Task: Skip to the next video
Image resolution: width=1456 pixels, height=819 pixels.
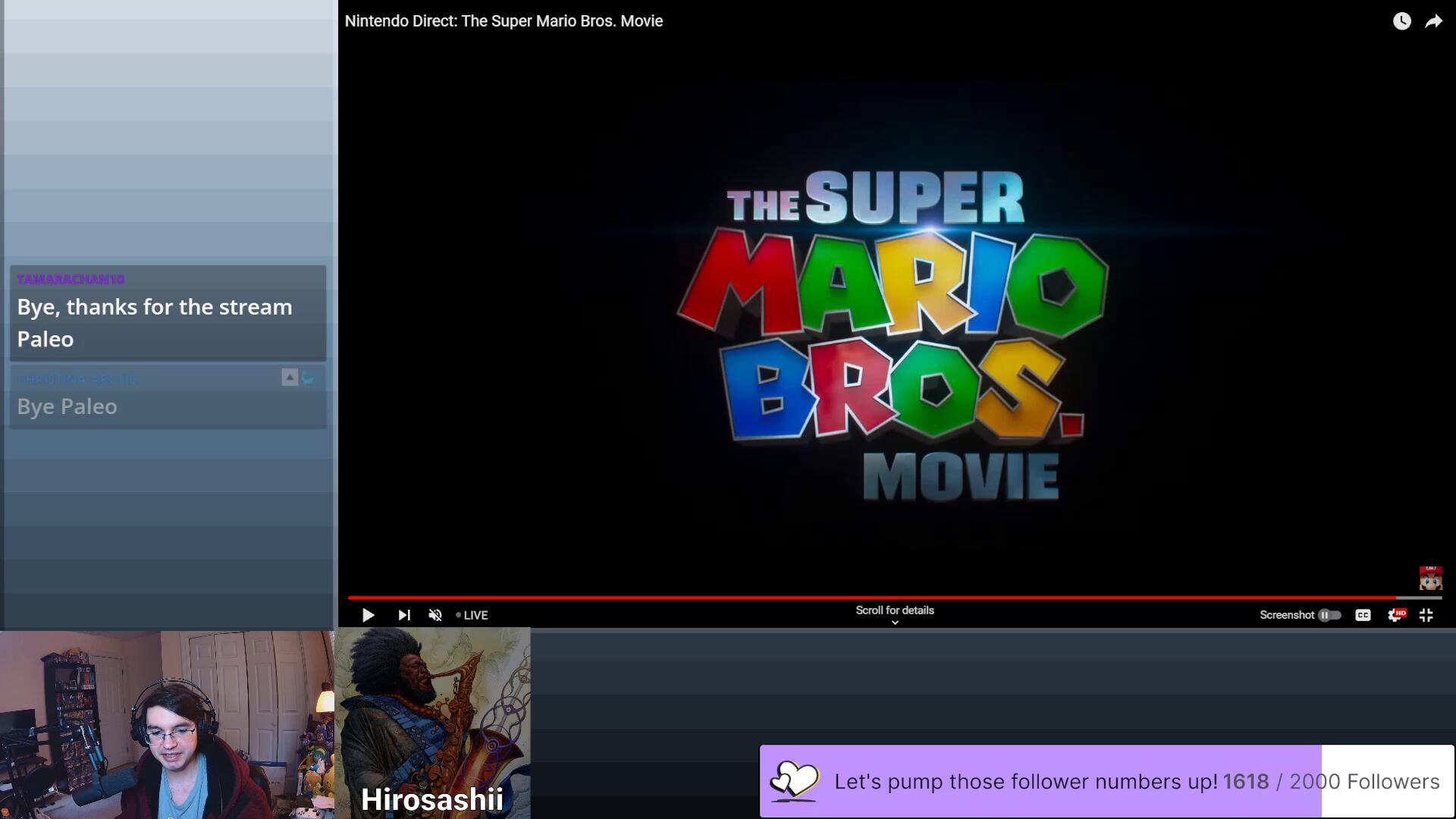Action: tap(404, 615)
